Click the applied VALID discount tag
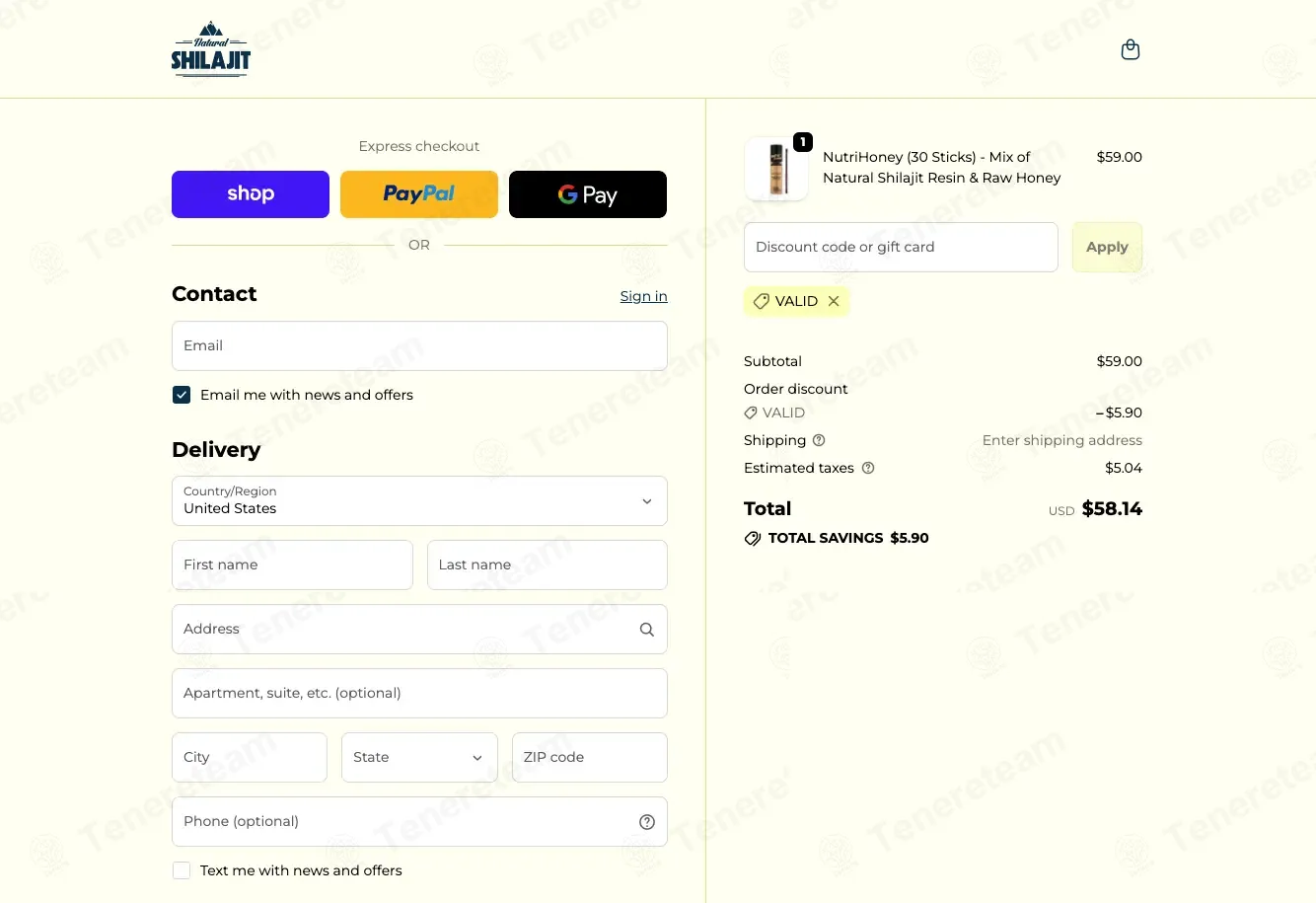The height and width of the screenshot is (903, 1316). [796, 301]
